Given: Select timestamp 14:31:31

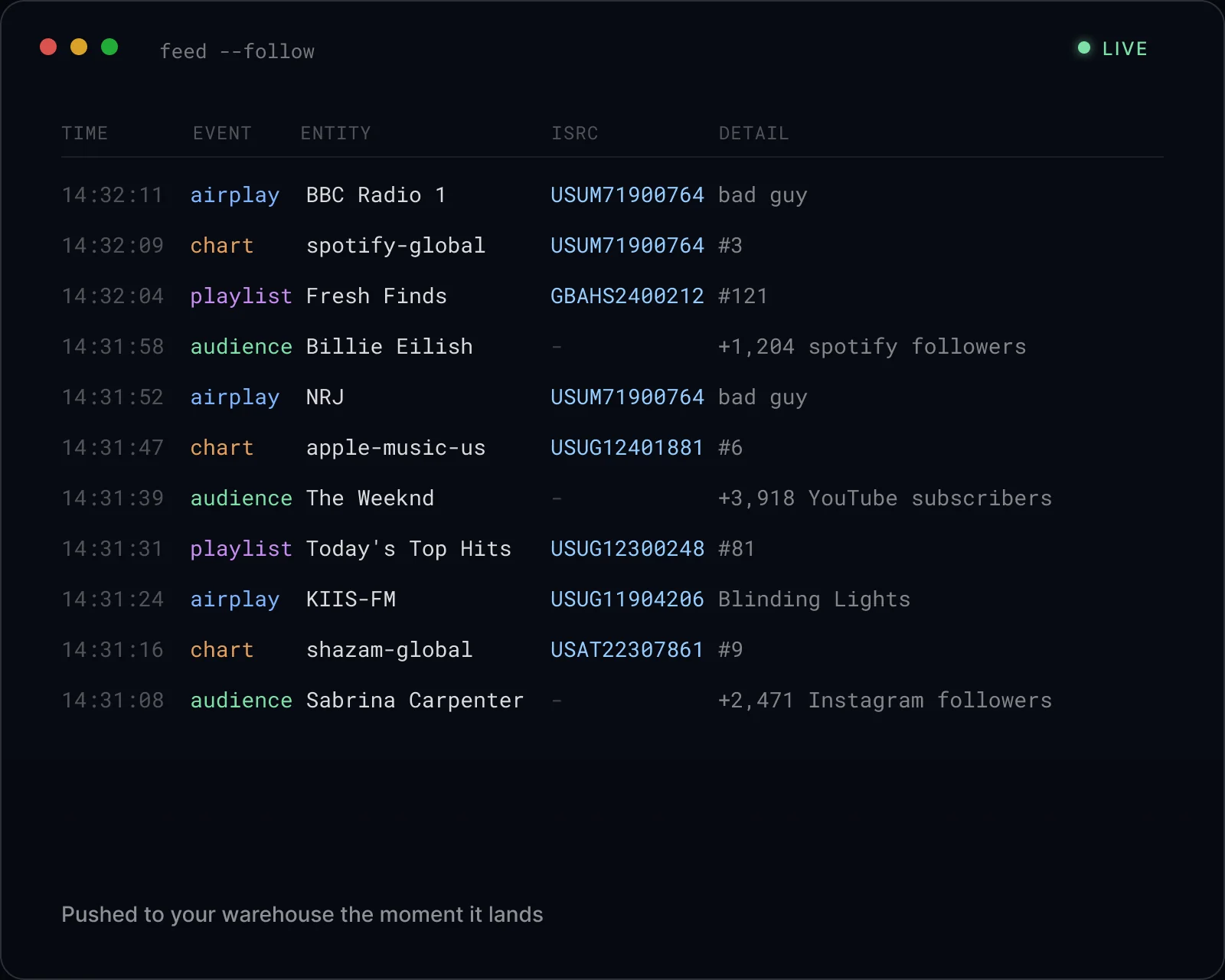Looking at the screenshot, I should (113, 549).
